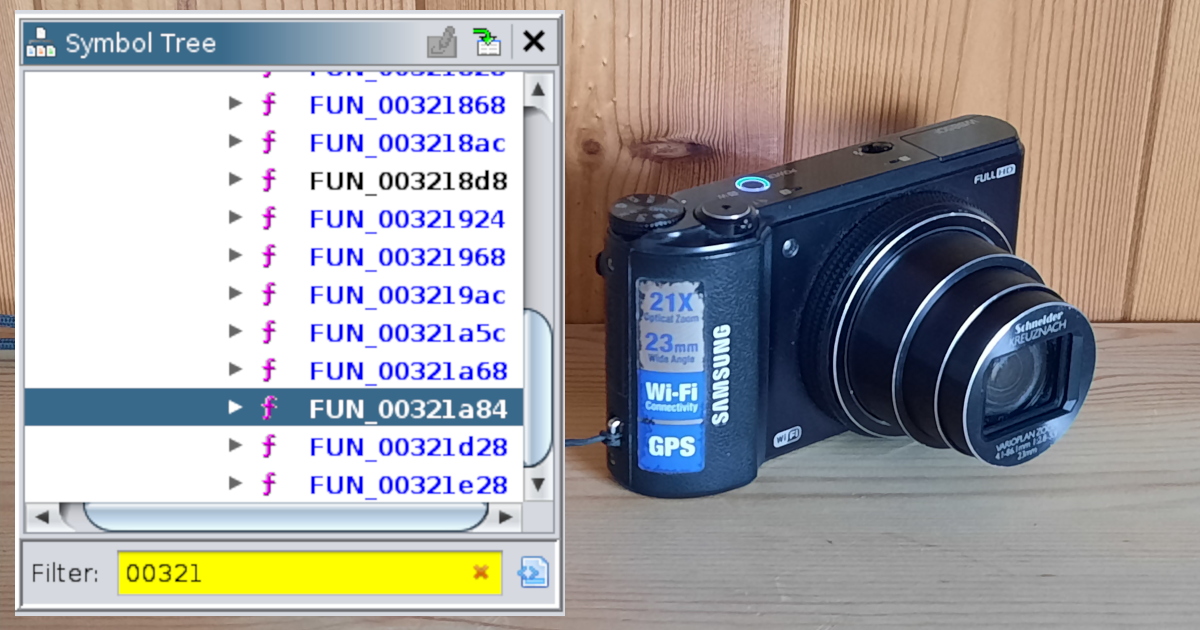1200x630 pixels.
Task: Open the filter options icon
Action: coord(532,573)
